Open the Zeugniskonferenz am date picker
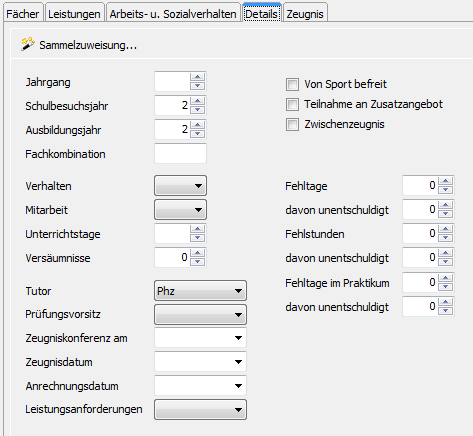The height and width of the screenshot is (436, 473). tap(238, 338)
